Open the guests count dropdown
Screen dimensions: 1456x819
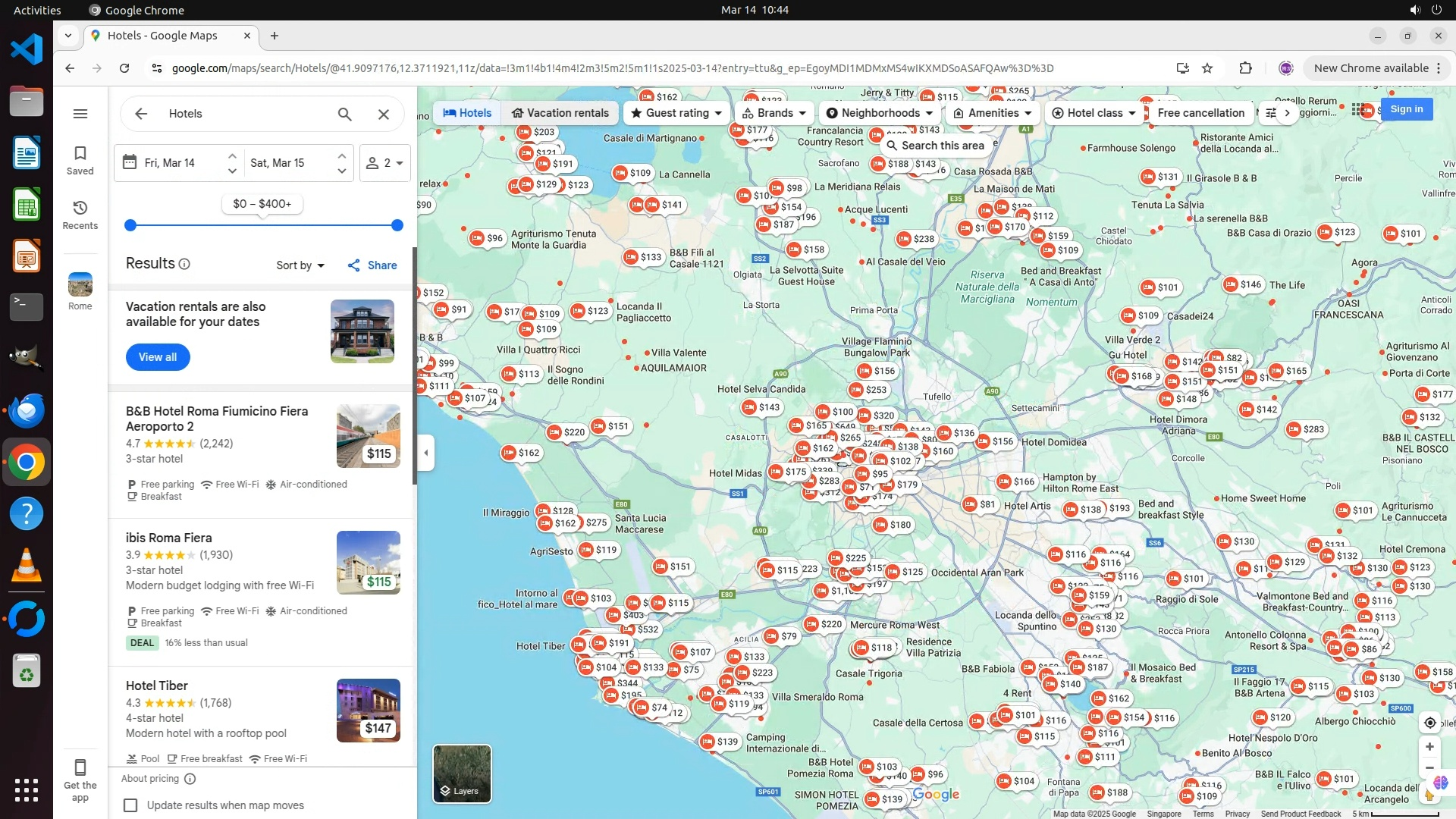click(x=384, y=163)
